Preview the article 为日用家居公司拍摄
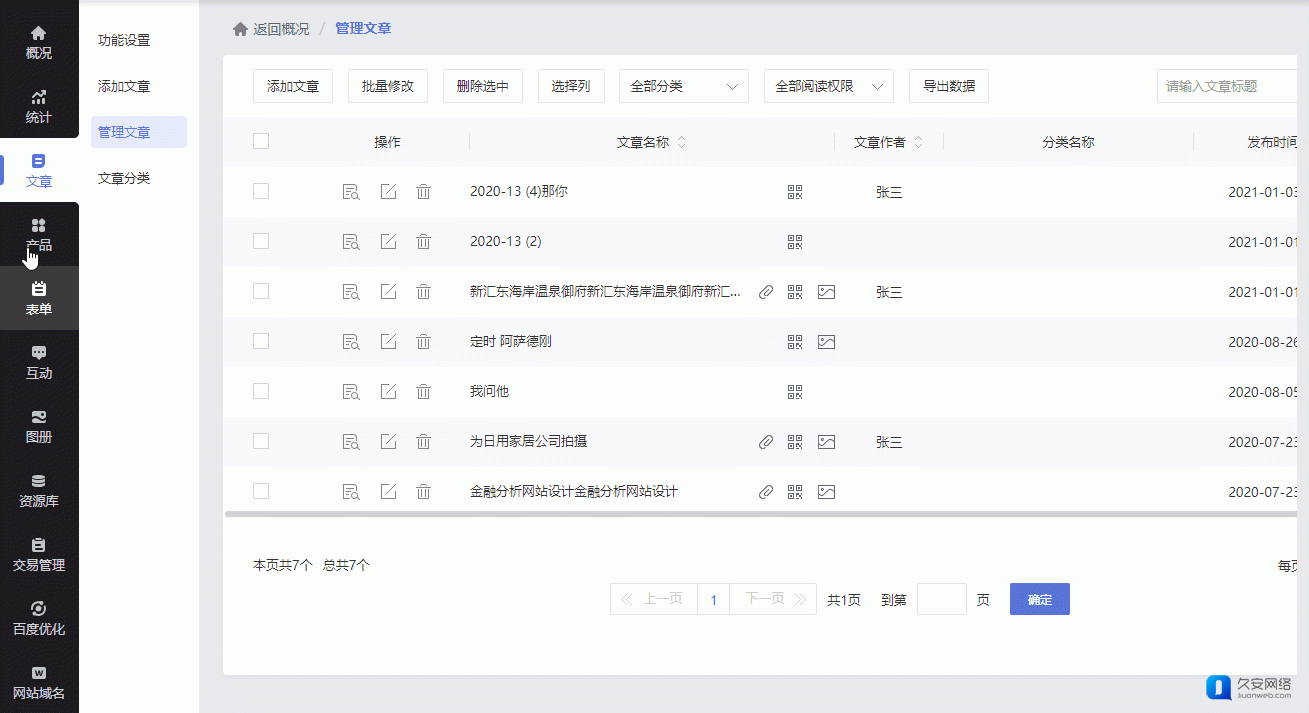This screenshot has height=713, width=1309. 351,441
